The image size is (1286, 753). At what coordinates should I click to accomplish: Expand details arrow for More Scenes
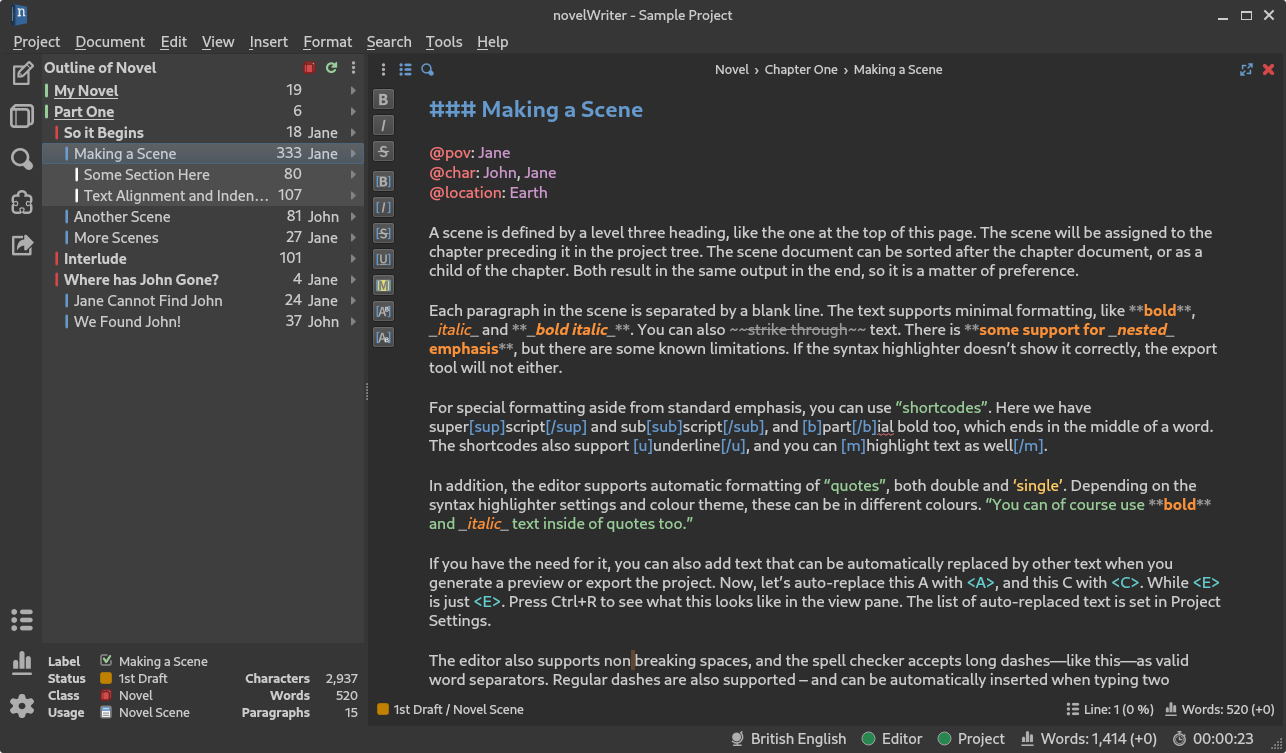pos(353,237)
